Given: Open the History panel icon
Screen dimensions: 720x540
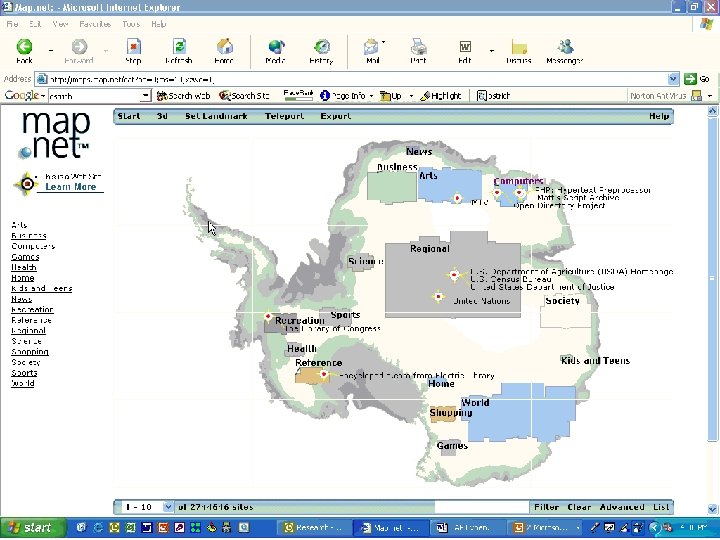Looking at the screenshot, I should pyautogui.click(x=321, y=47).
